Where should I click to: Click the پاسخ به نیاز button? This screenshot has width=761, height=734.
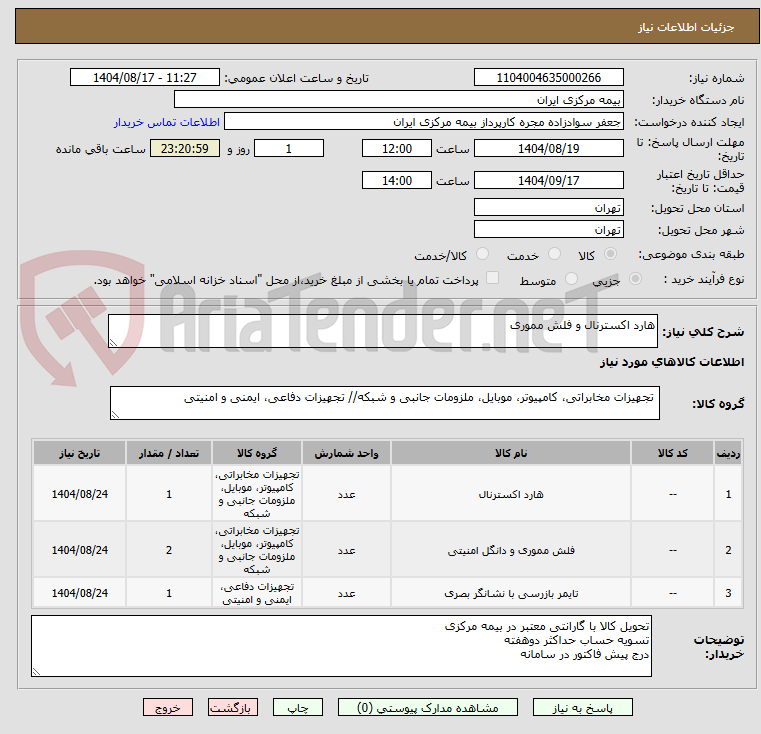pyautogui.click(x=582, y=707)
